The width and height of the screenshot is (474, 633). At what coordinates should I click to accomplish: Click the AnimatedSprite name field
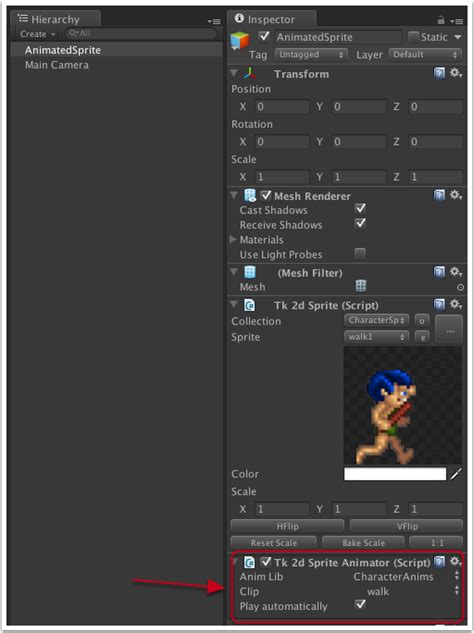pyautogui.click(x=338, y=37)
